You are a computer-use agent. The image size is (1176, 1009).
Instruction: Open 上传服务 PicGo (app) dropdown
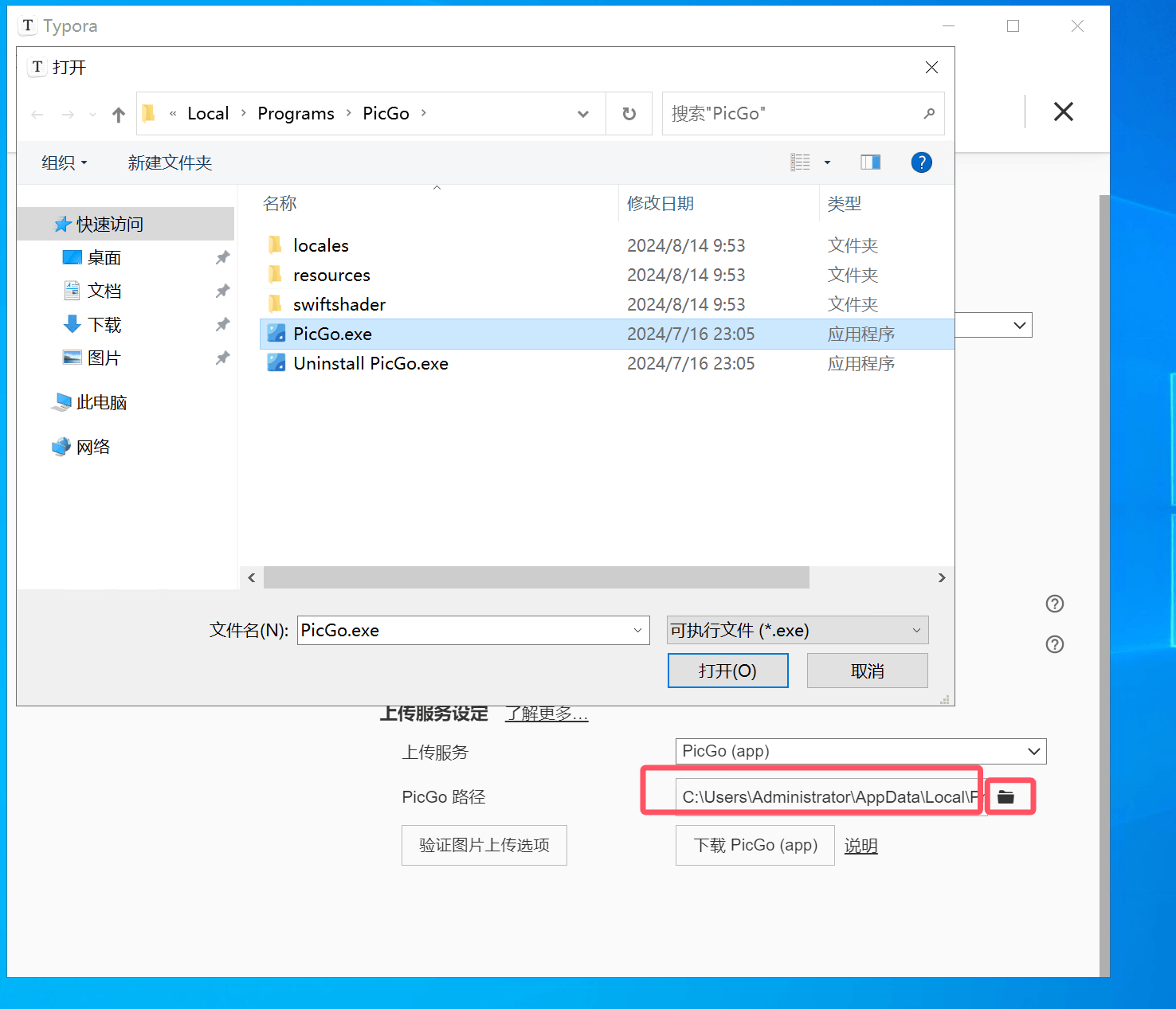[861, 751]
